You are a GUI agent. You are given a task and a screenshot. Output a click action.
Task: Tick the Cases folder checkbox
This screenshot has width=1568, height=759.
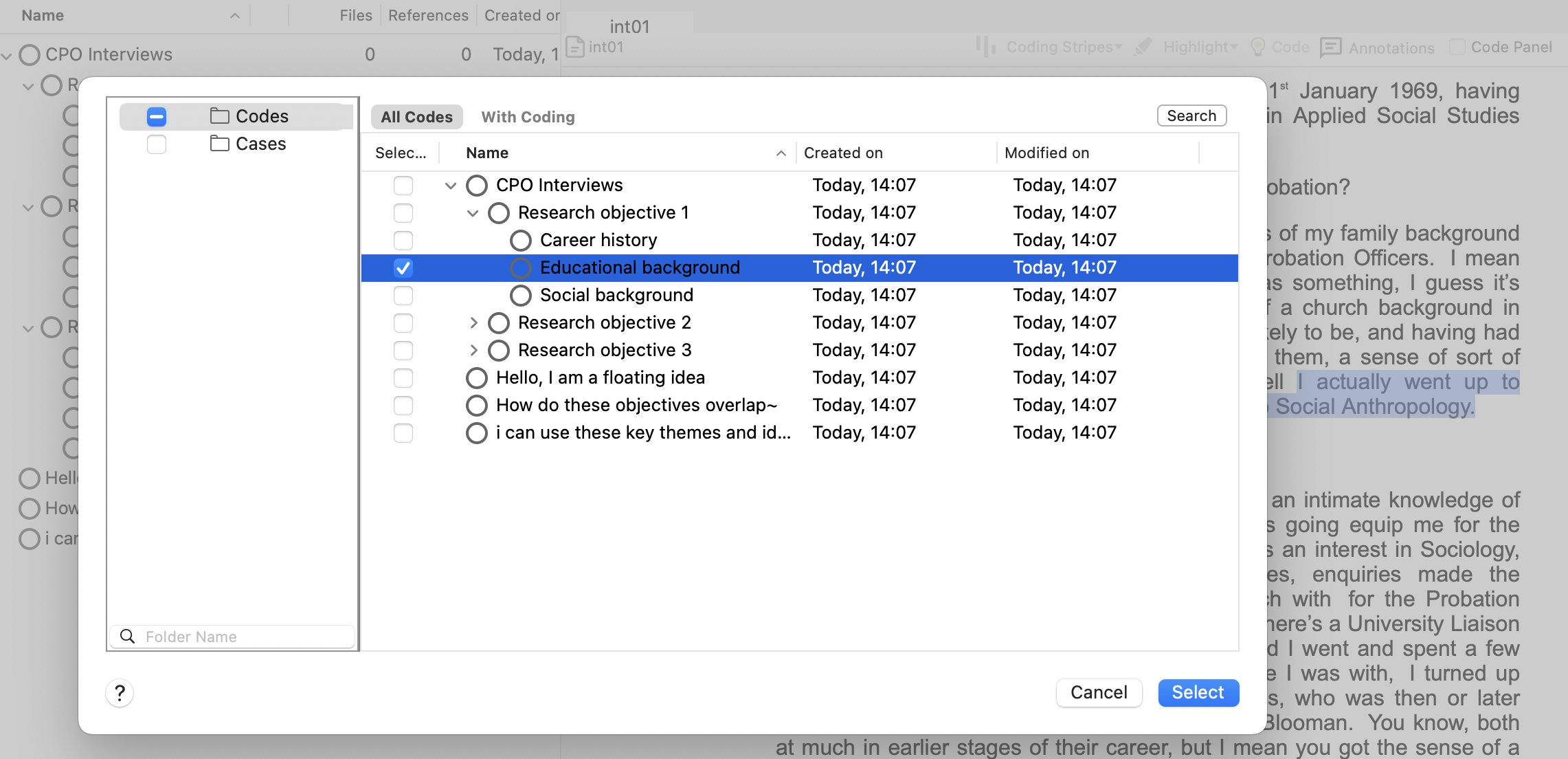click(x=157, y=144)
